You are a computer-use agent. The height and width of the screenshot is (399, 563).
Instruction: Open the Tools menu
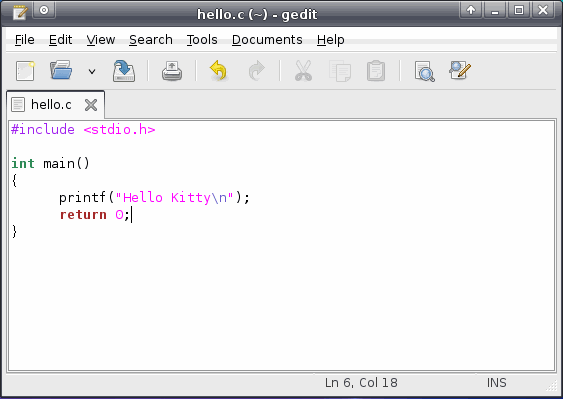point(202,40)
